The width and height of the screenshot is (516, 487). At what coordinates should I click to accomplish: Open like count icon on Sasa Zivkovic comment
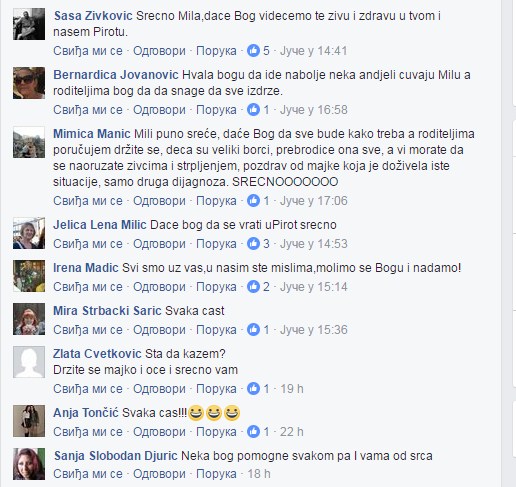253,51
